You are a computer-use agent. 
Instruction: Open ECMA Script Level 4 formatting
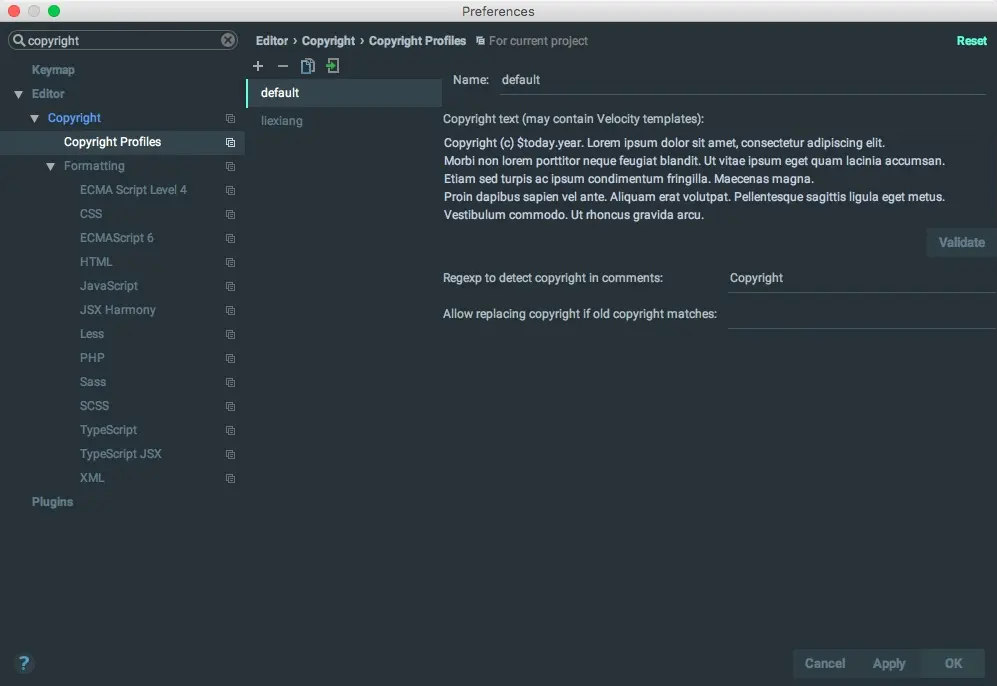pyautogui.click(x=133, y=189)
